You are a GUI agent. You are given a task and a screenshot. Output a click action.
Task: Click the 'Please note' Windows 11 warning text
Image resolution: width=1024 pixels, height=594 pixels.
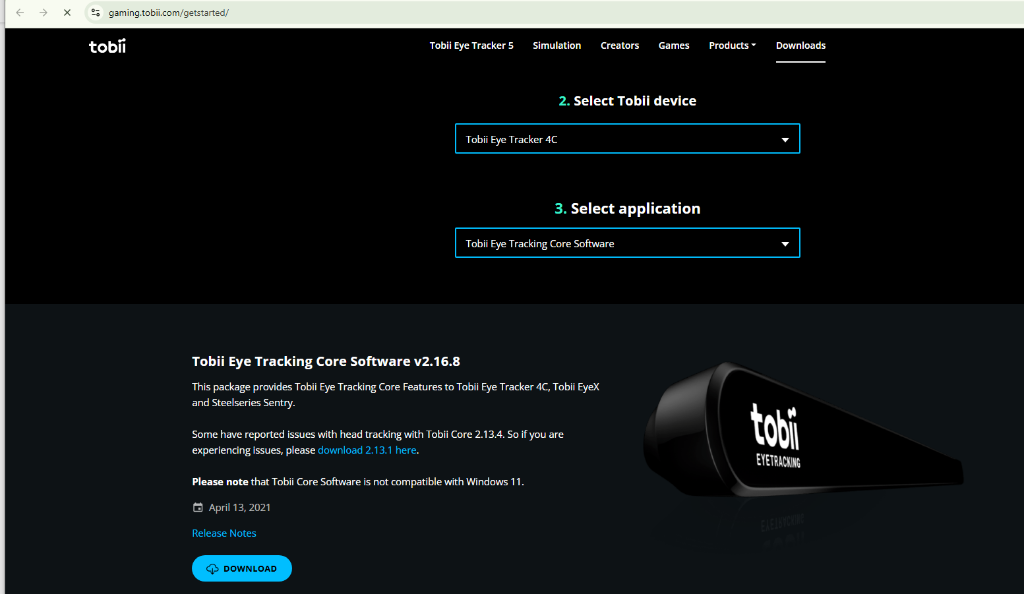point(358,481)
